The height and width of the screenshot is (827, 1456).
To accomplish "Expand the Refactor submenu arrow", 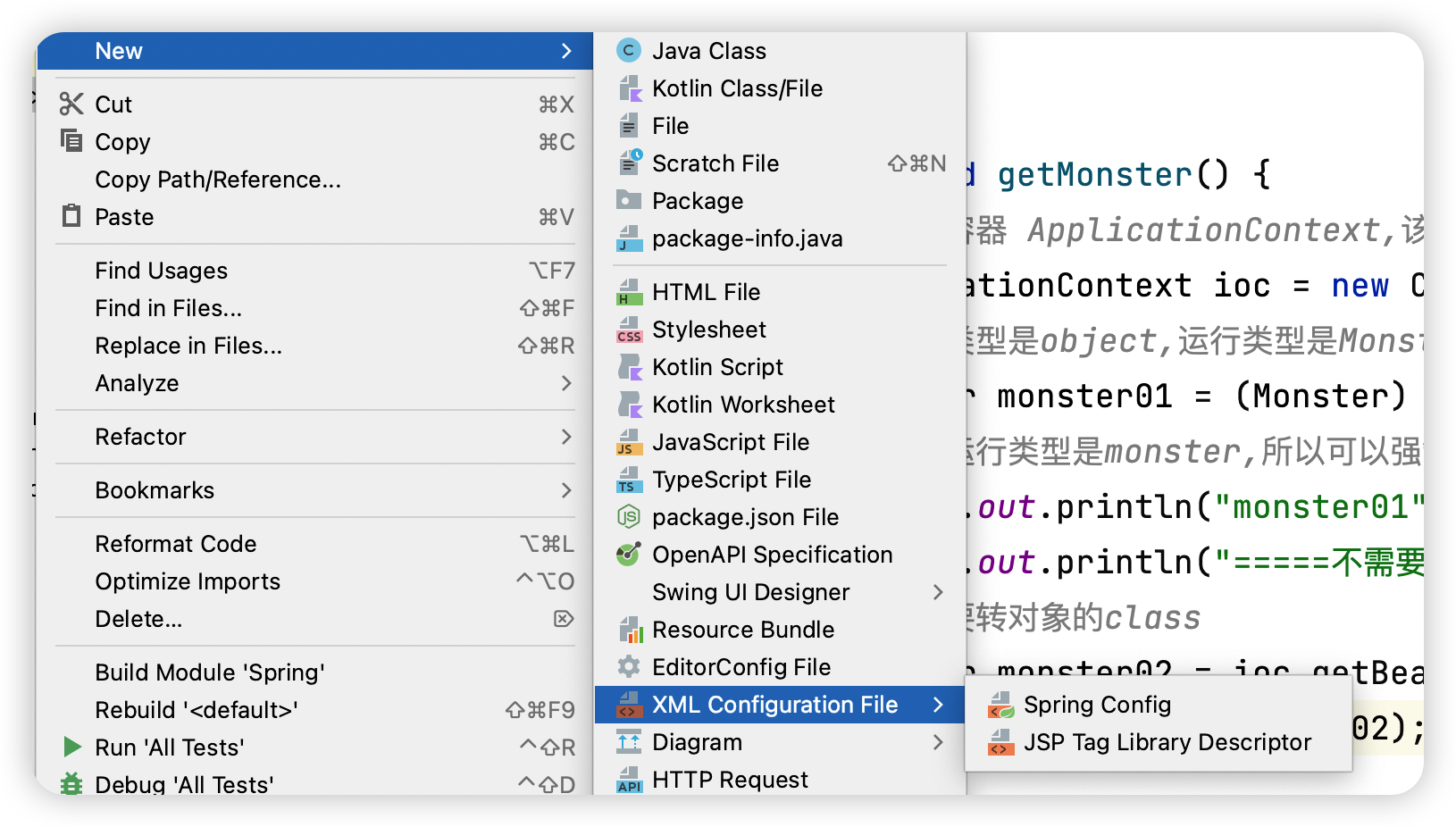I will [x=566, y=437].
